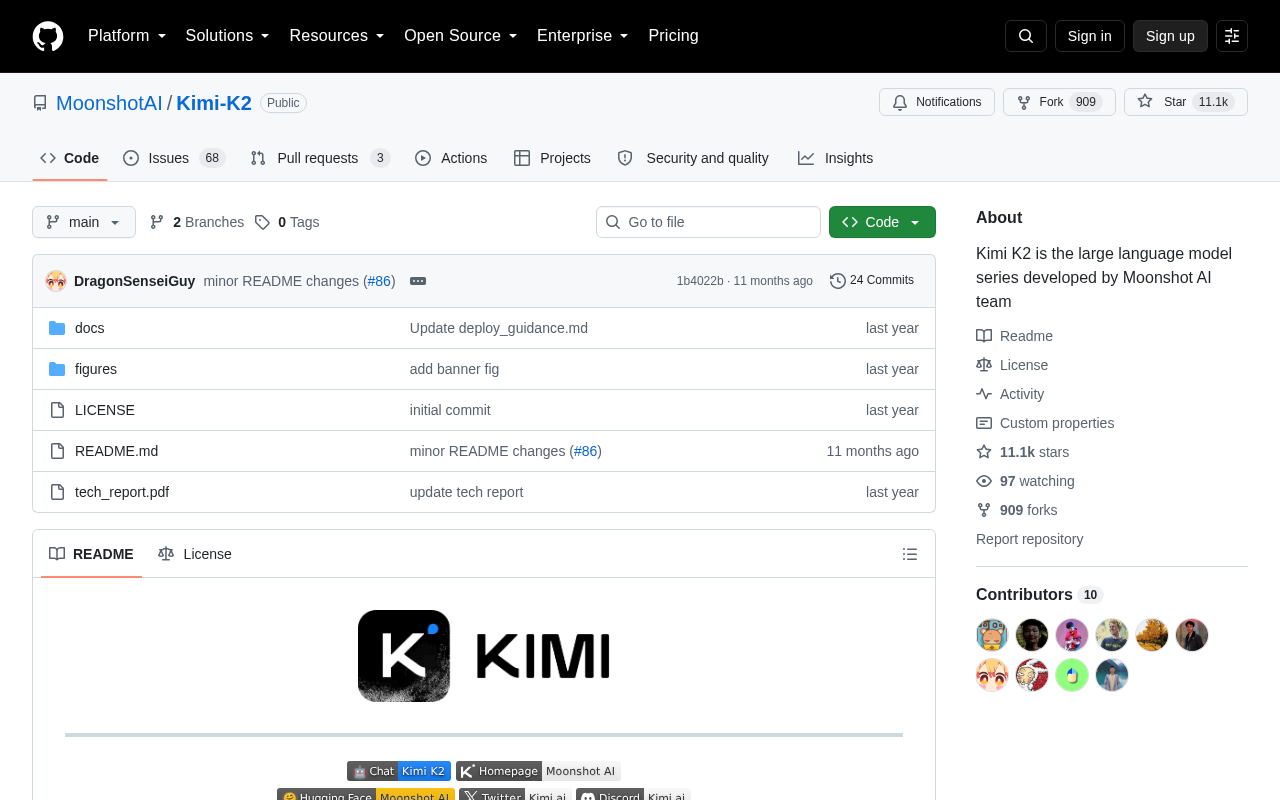The width and height of the screenshot is (1280, 800).
Task: Click the green contributor avatar
Action: (1072, 675)
